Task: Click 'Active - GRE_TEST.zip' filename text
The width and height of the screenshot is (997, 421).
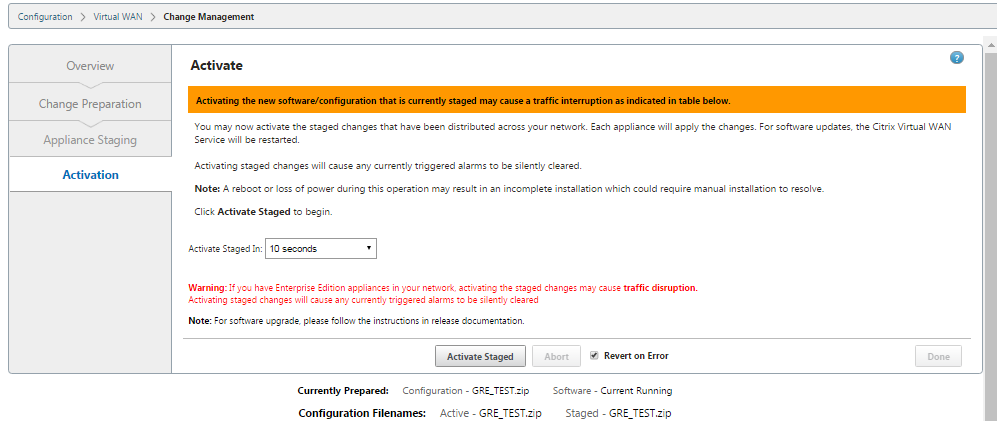Action: [x=491, y=413]
